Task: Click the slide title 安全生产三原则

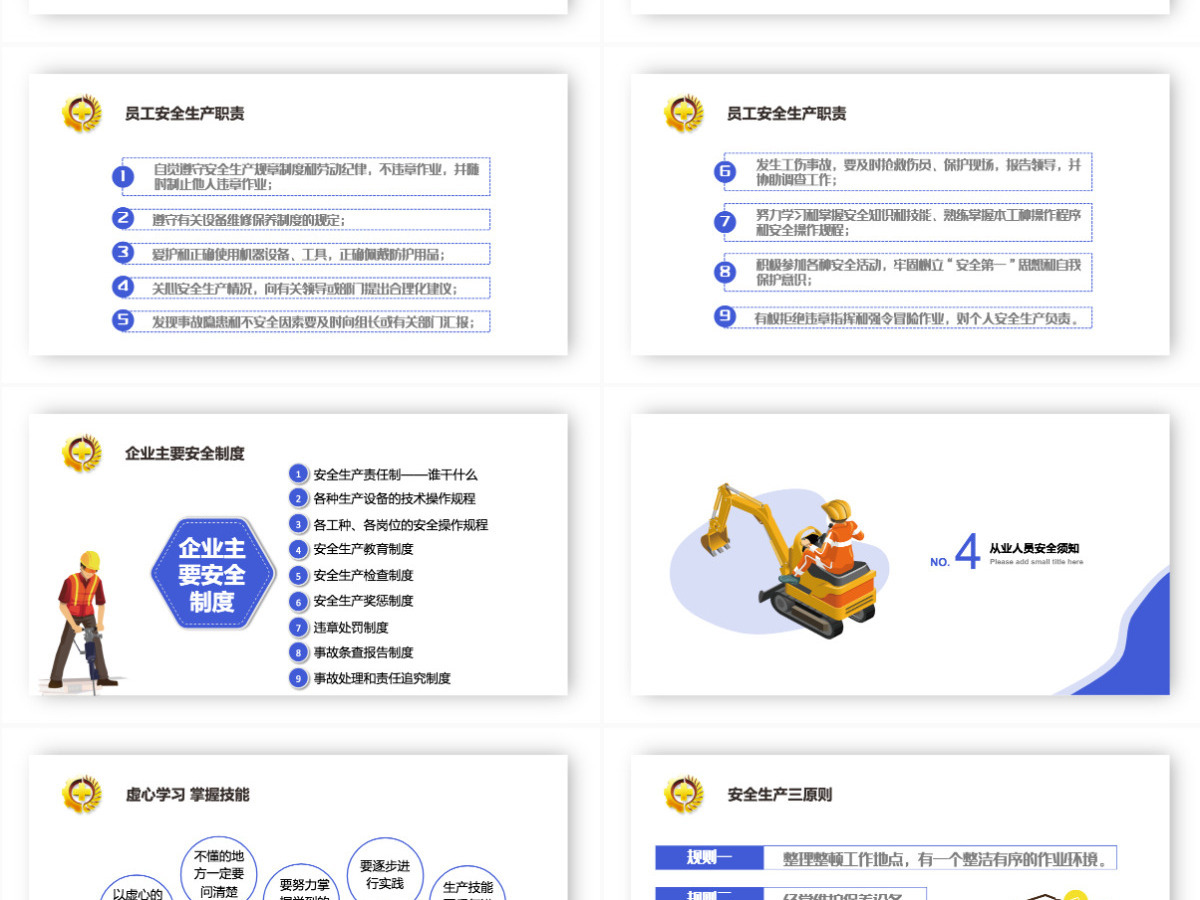Action: [780, 795]
